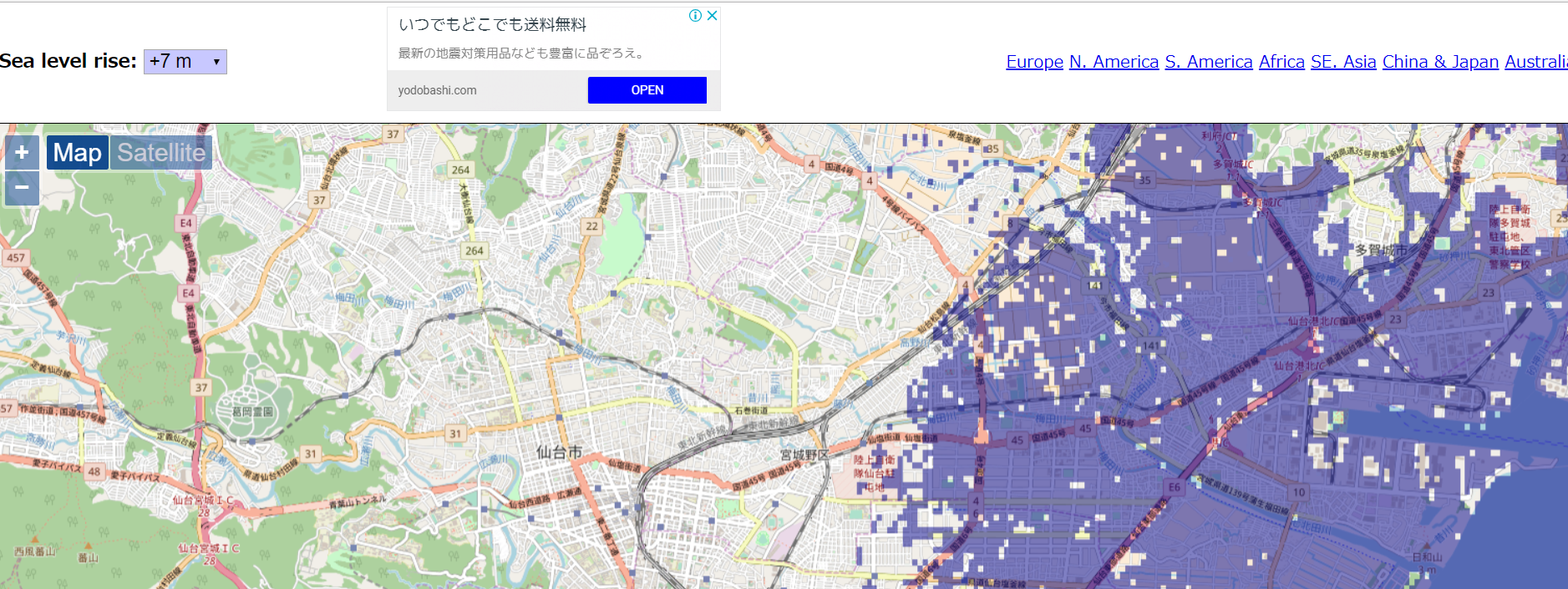Screen dimensions: 1568x589
Task: Jump to the S. America region
Action: (x=1208, y=62)
